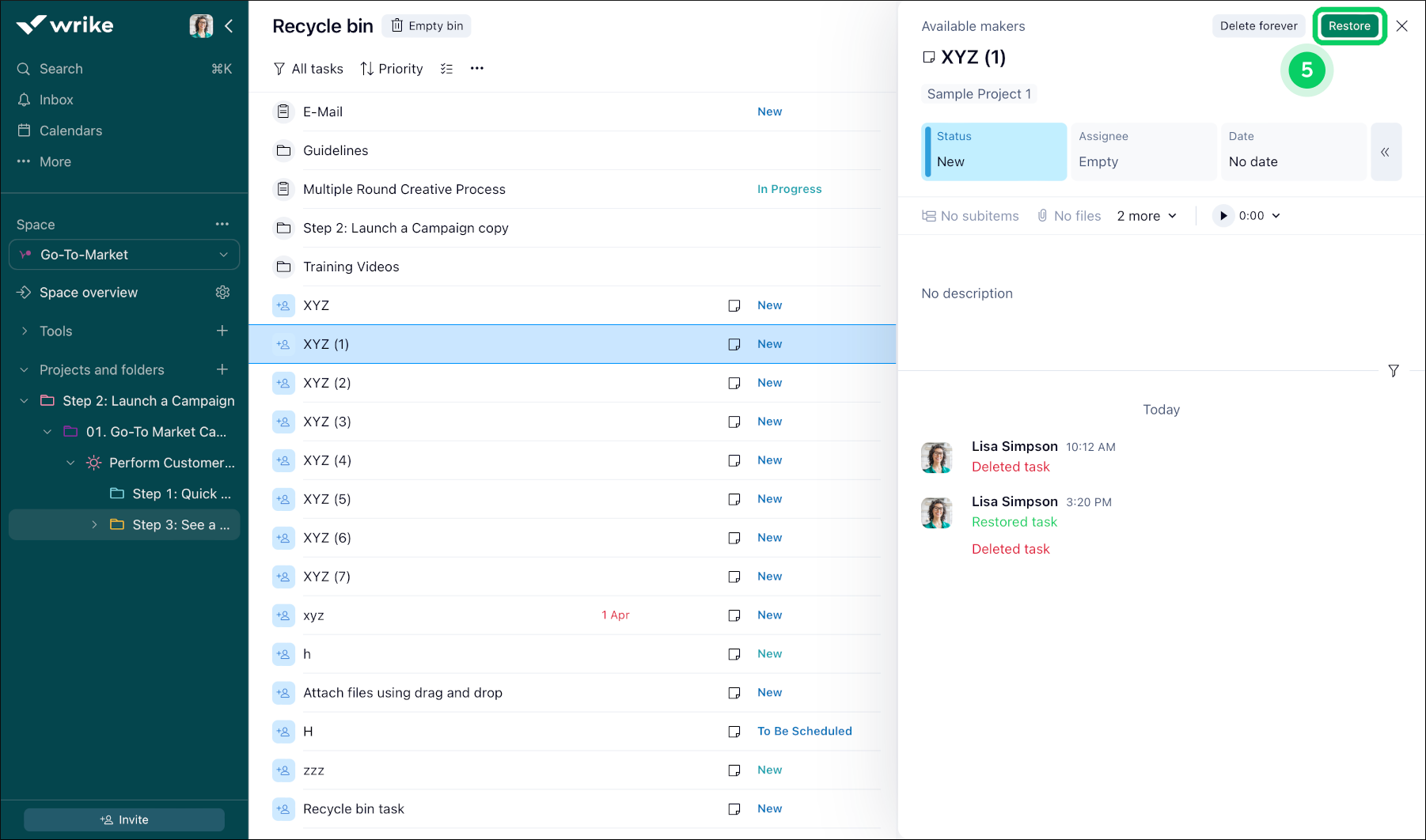Open the three-dot menu on the toolbar

point(476,69)
